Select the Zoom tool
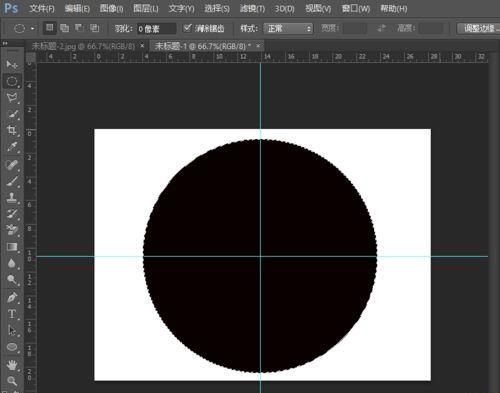The height and width of the screenshot is (393, 500). (x=12, y=381)
